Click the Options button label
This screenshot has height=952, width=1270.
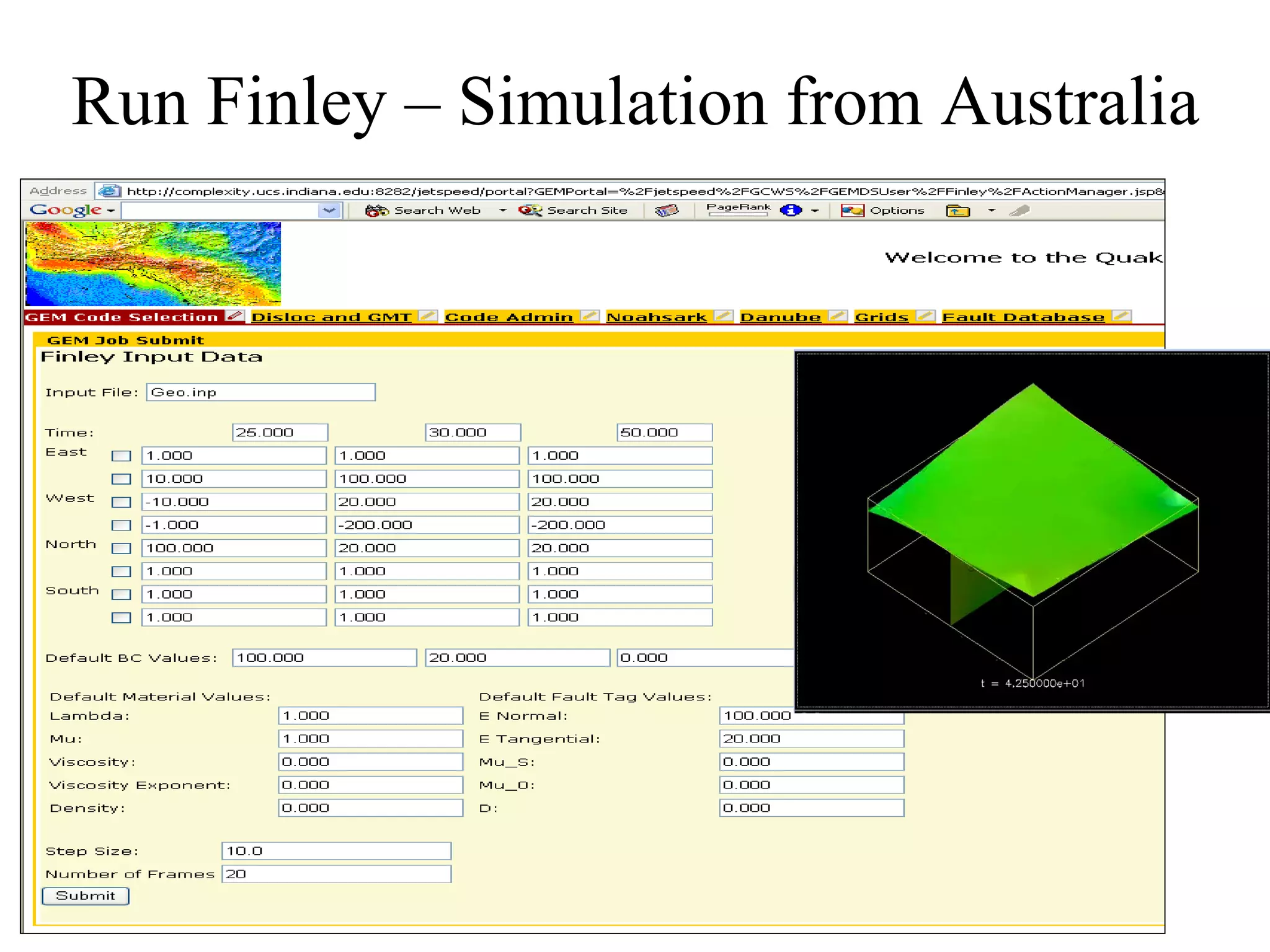897,211
